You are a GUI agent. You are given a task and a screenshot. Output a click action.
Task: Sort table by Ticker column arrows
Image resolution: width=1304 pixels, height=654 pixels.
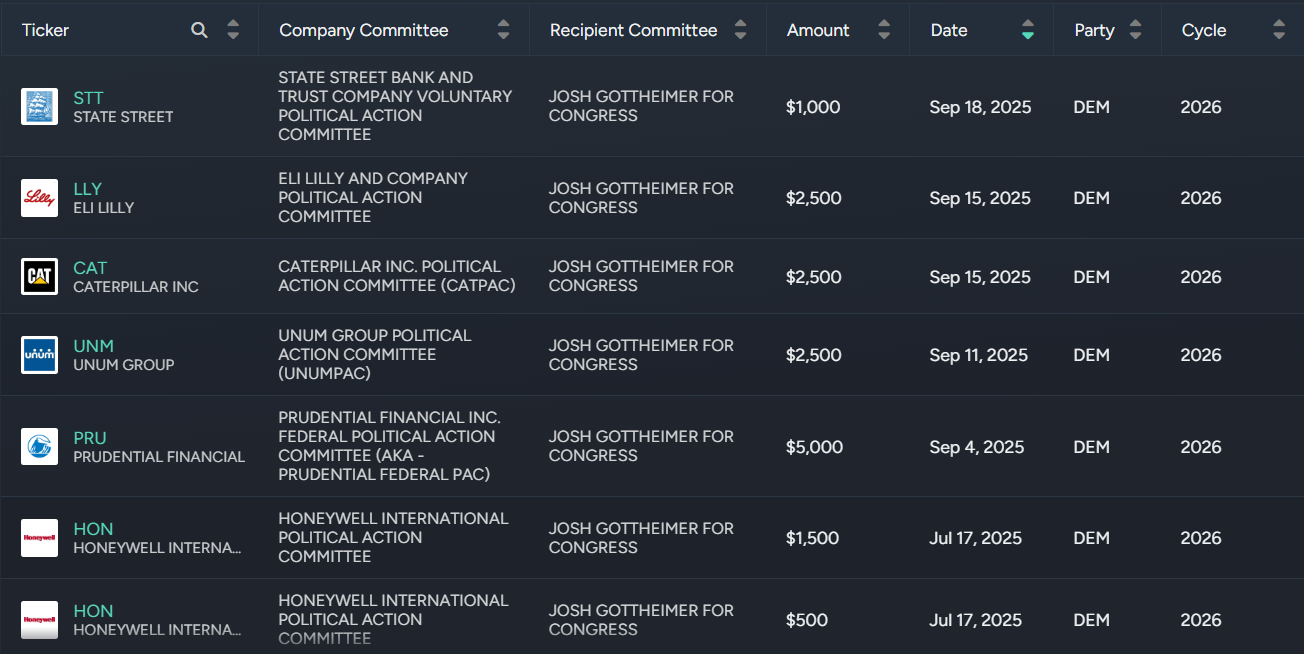pos(233,30)
